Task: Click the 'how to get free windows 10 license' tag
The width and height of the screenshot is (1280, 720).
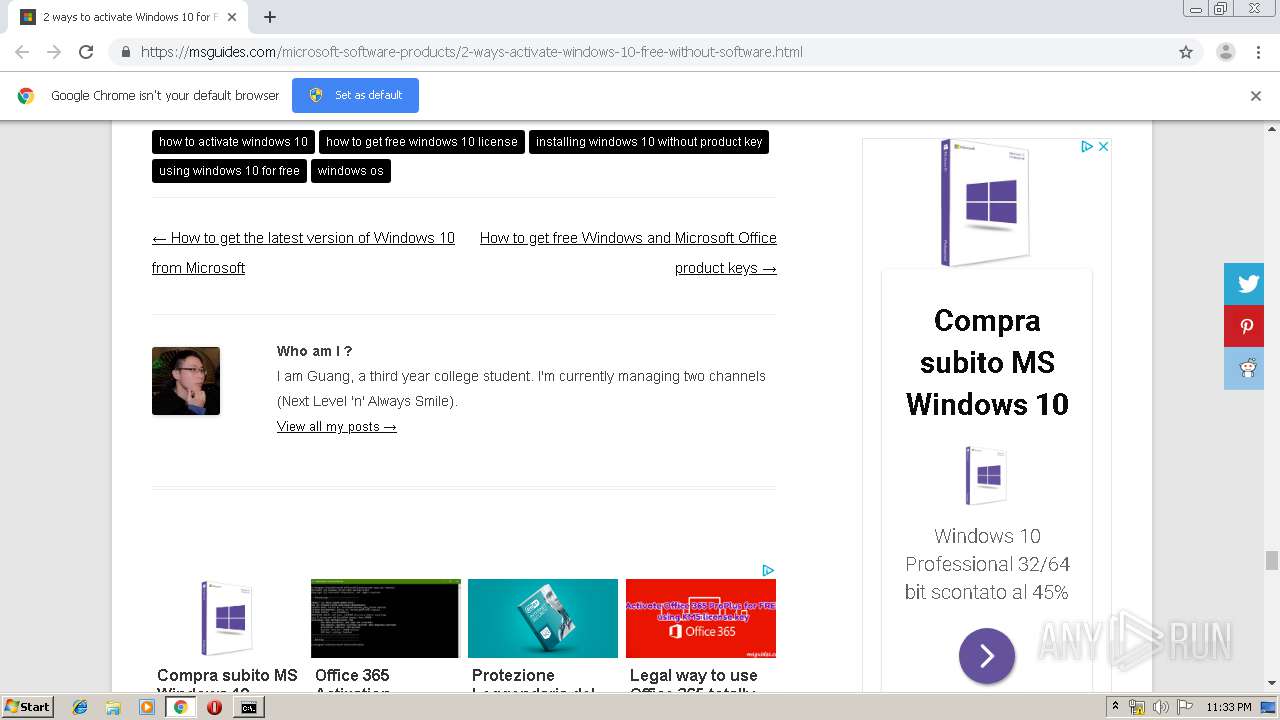Action: 422,142
